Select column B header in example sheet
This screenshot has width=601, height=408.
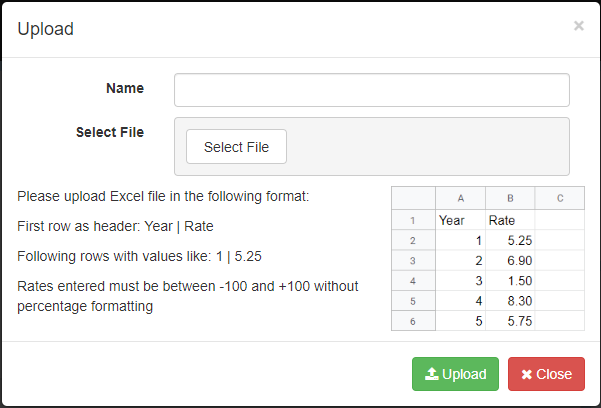tap(510, 198)
